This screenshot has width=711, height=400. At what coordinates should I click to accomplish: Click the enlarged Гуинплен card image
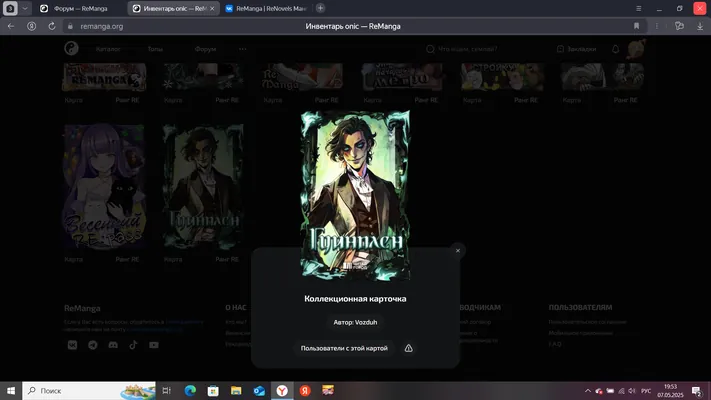click(355, 196)
